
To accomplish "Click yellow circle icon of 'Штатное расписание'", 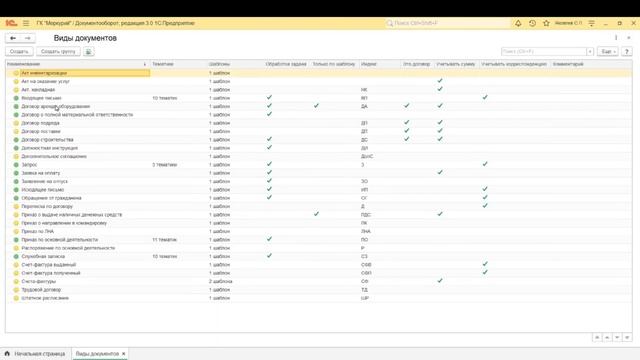I will click(16, 298).
